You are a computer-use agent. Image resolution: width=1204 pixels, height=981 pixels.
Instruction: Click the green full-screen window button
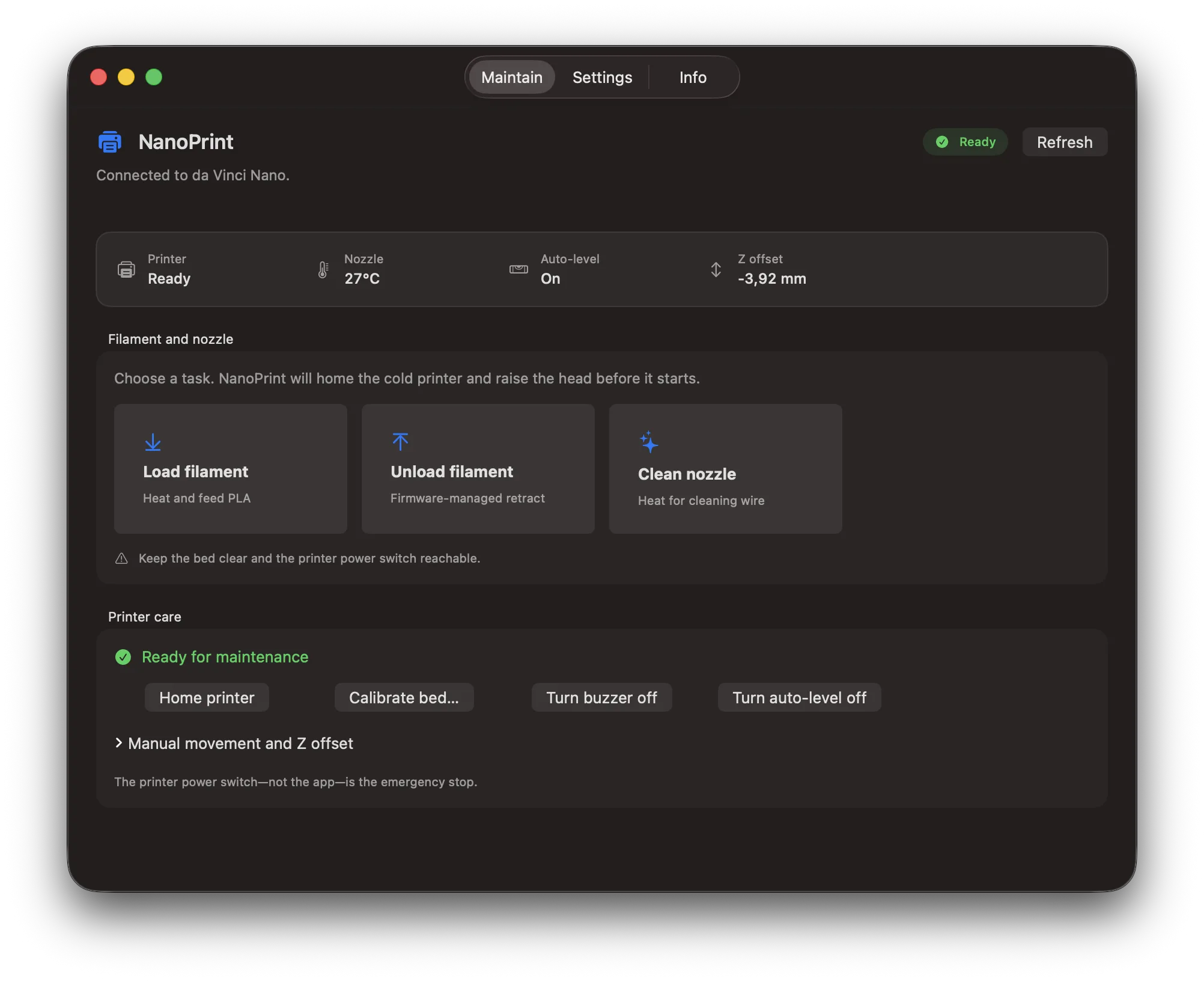(x=154, y=77)
